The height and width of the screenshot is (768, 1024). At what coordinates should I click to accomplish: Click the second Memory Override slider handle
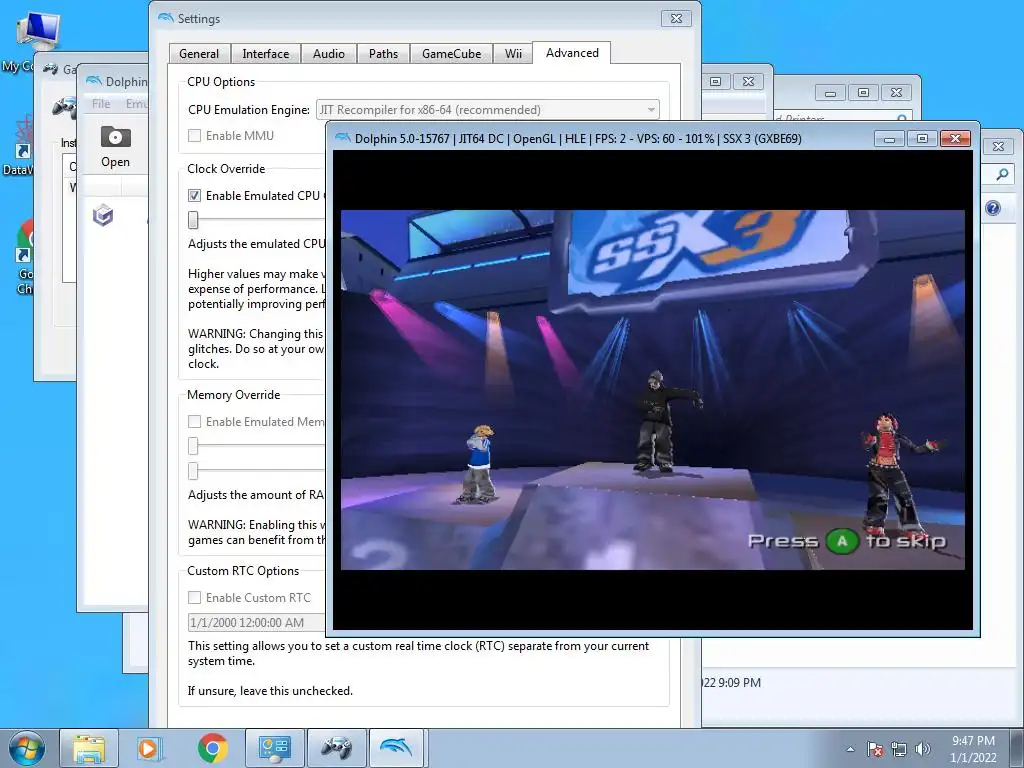pyautogui.click(x=193, y=471)
